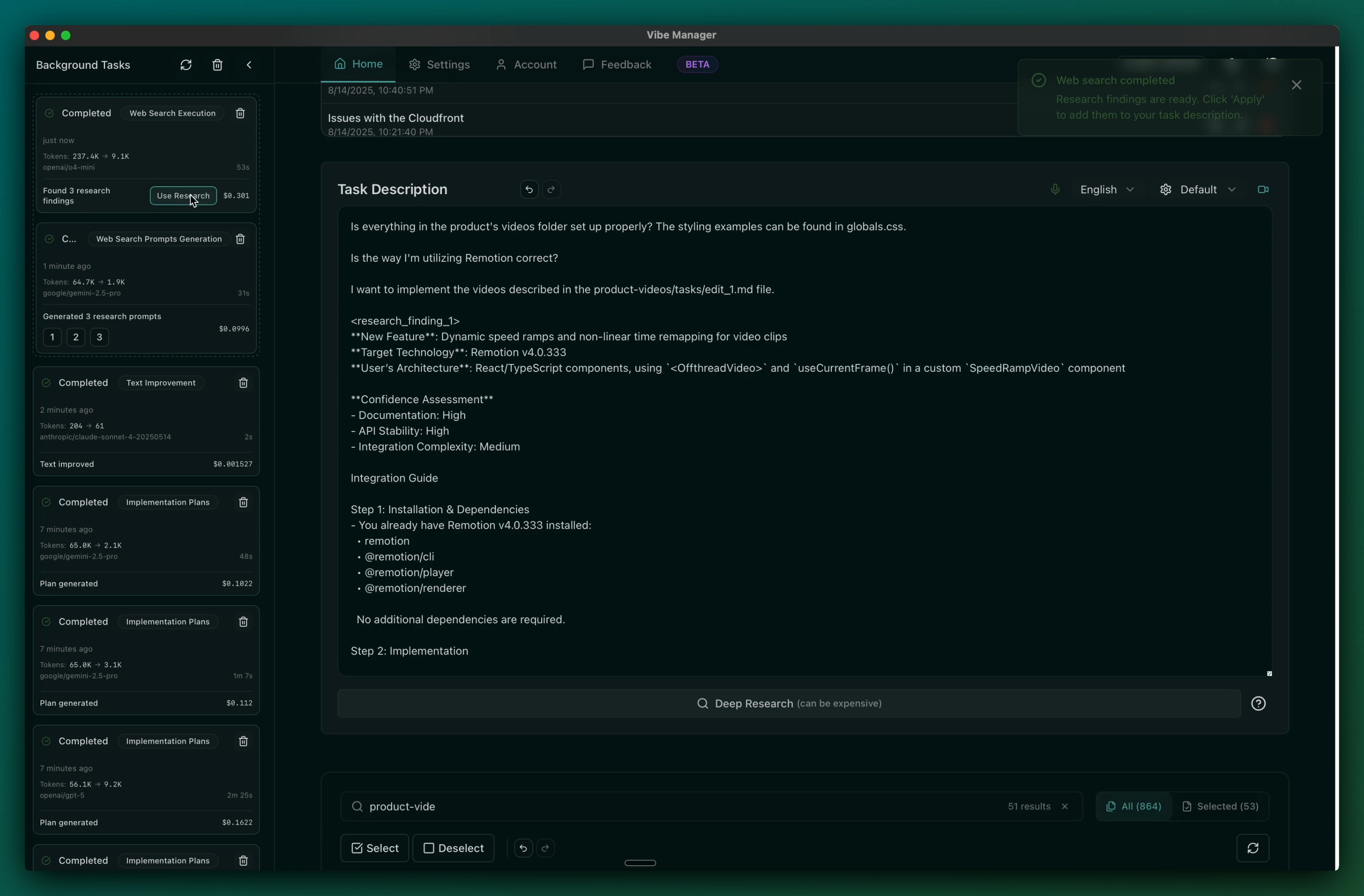The width and height of the screenshot is (1364, 896).
Task: Refresh the Background Tasks list
Action: (x=186, y=65)
